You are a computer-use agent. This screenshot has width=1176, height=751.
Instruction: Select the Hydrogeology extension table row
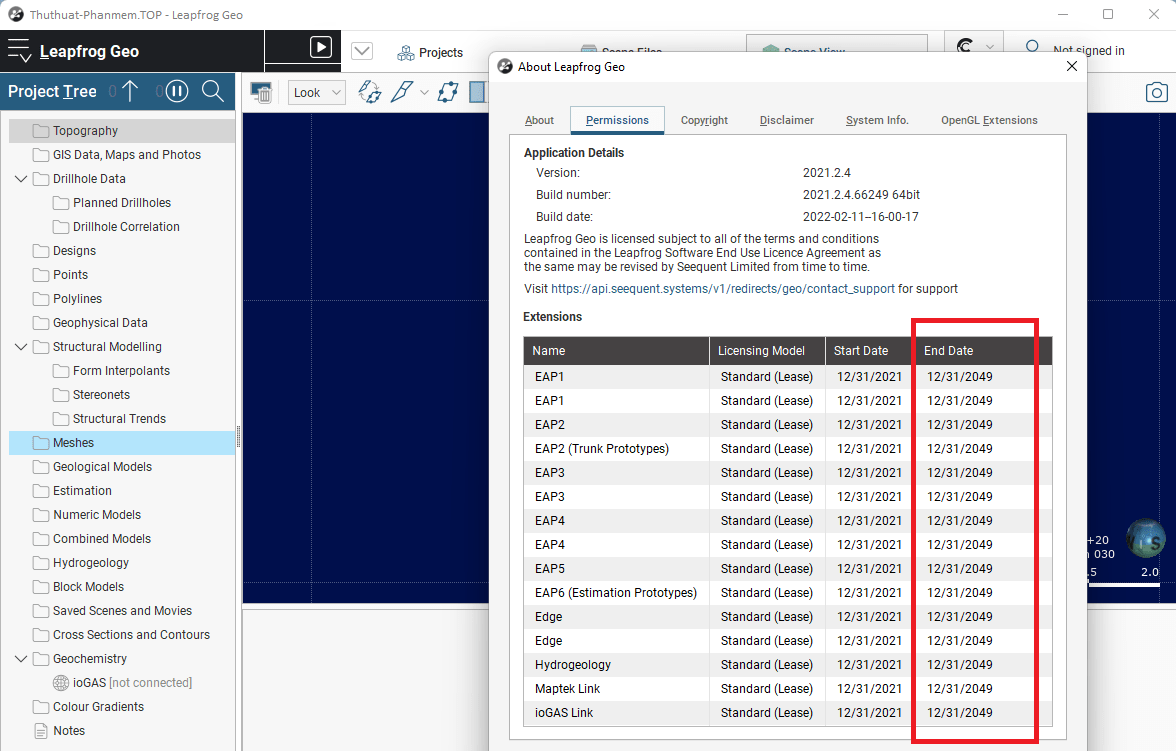click(788, 665)
